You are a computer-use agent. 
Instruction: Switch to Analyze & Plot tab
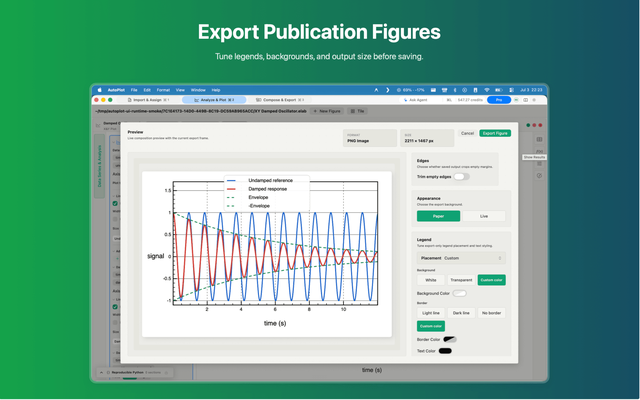[x=214, y=100]
